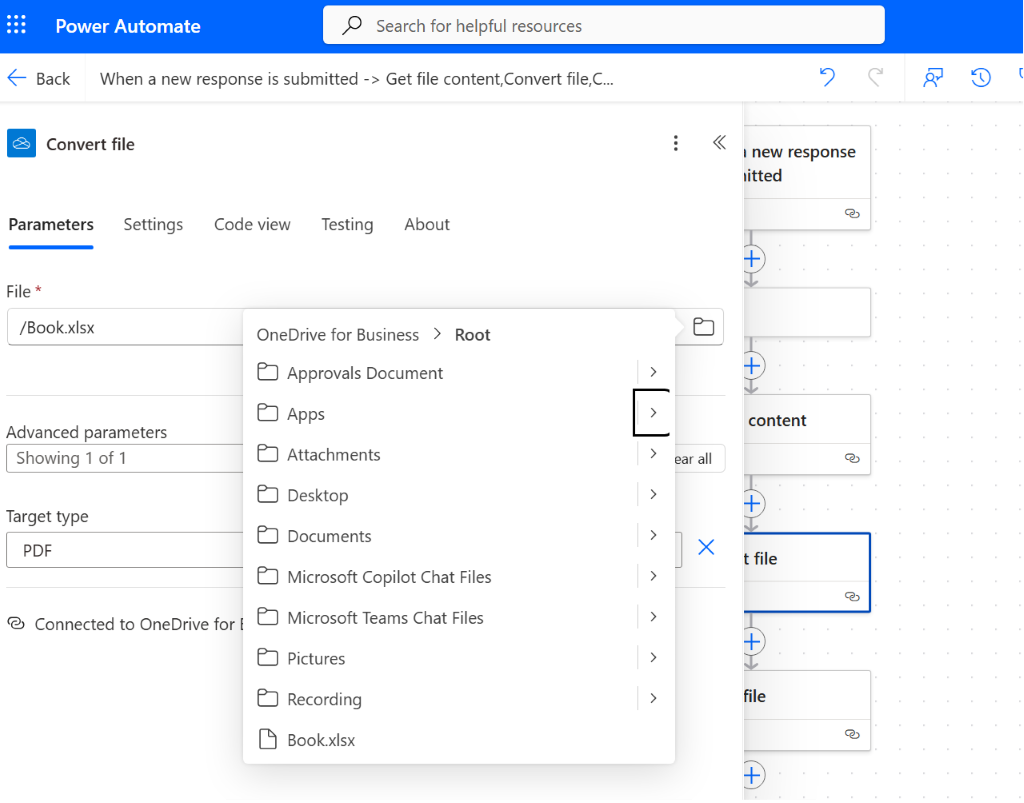Expand the Recording folder chevron
The image size is (1024, 803).
pos(653,698)
